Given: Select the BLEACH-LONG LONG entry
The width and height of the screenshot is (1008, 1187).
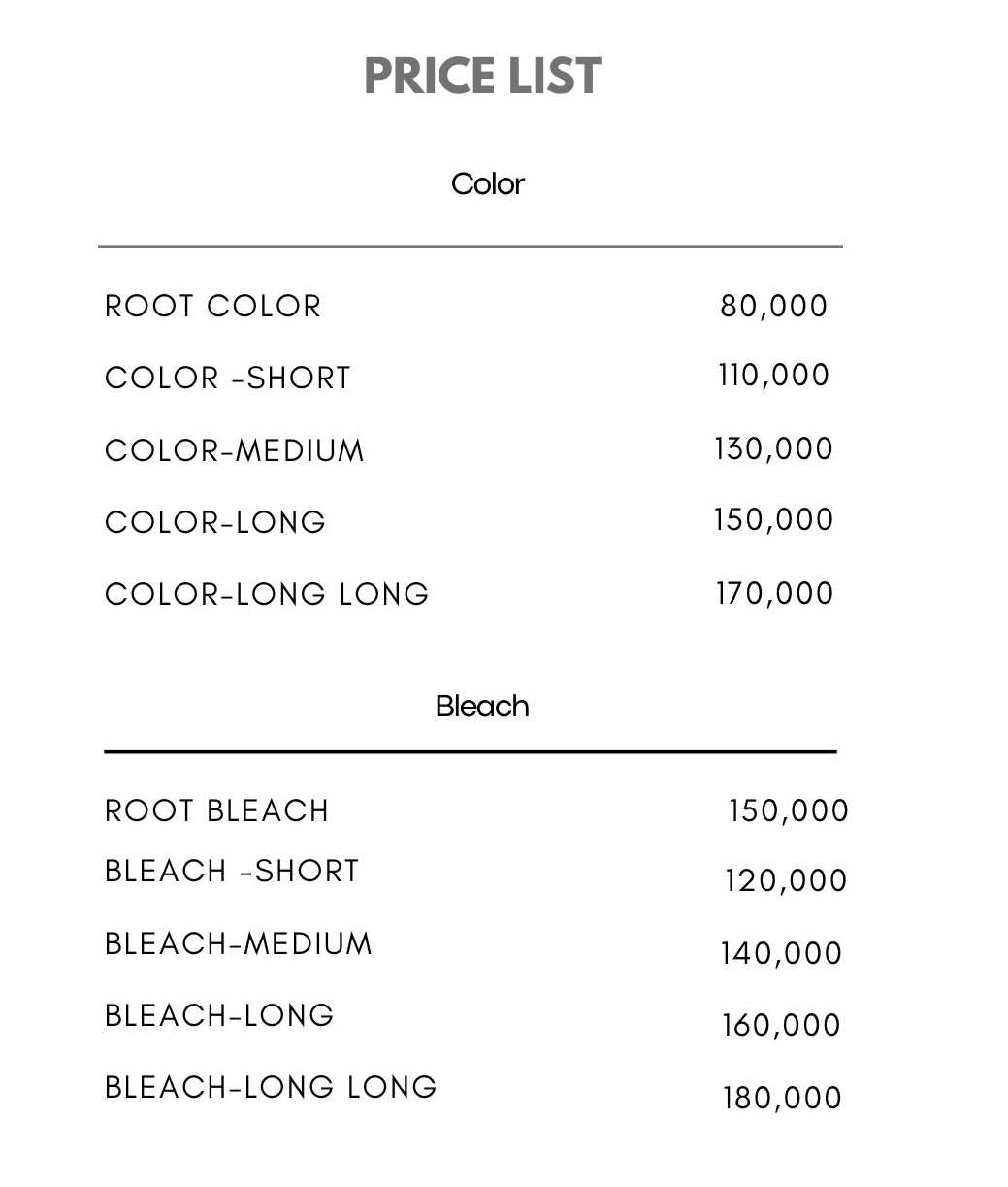Looking at the screenshot, I should pos(271,1087).
